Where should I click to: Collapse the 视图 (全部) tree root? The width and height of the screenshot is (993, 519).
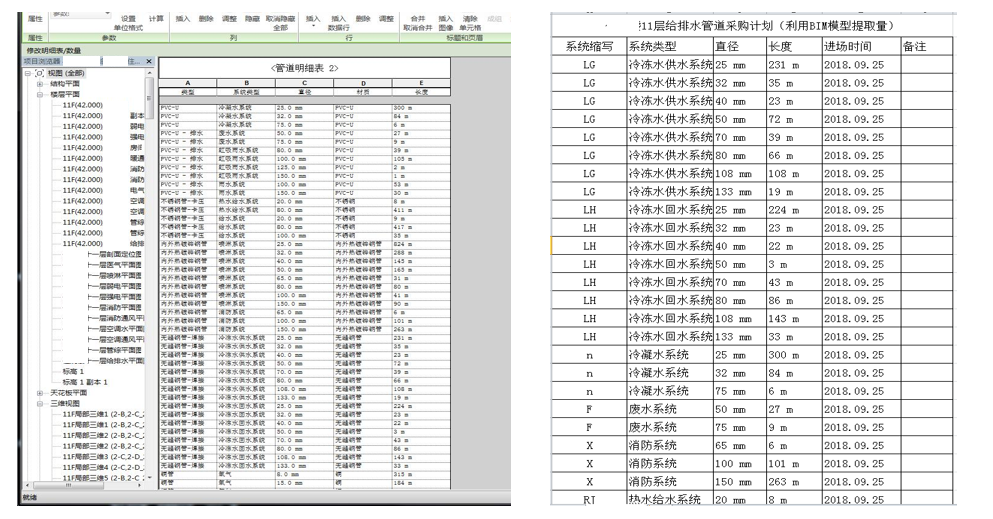[28, 73]
